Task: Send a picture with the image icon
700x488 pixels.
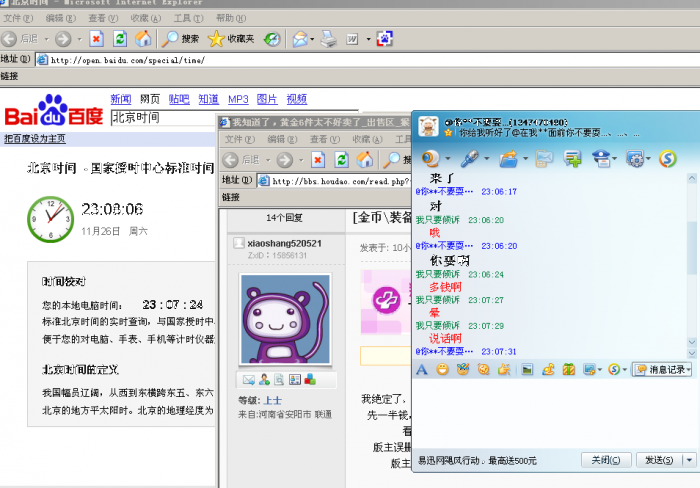Action: [527, 369]
